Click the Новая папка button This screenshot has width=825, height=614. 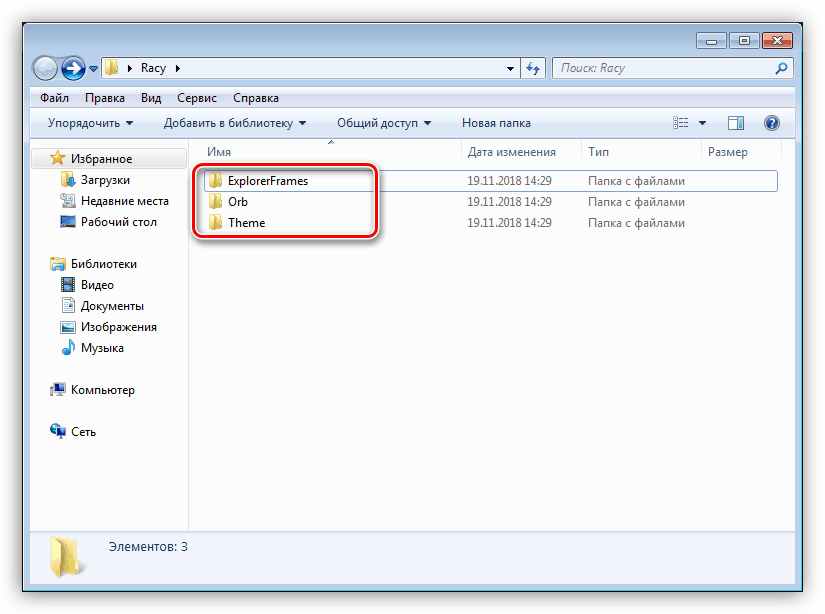click(x=496, y=123)
